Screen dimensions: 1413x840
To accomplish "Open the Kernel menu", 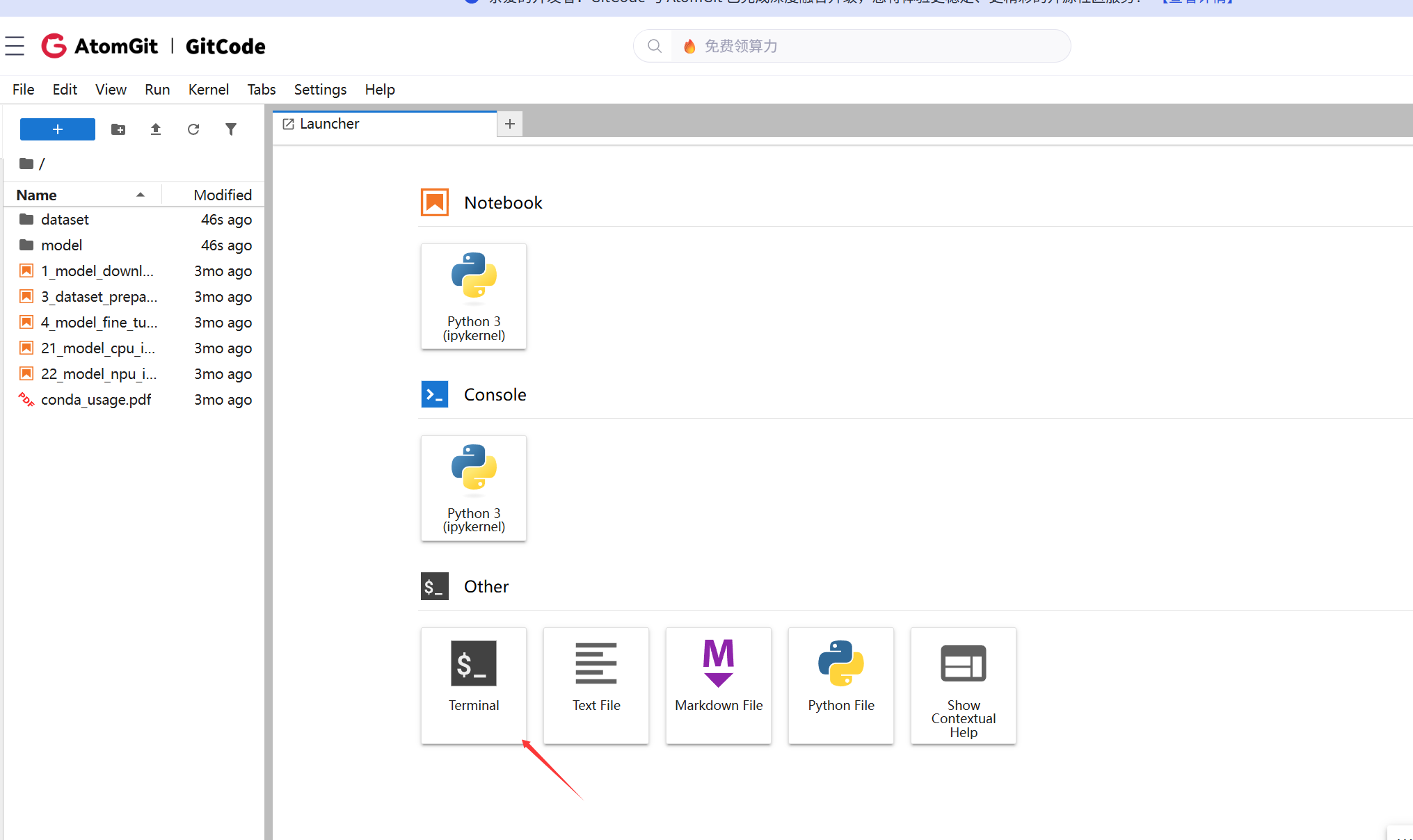I will (x=208, y=89).
